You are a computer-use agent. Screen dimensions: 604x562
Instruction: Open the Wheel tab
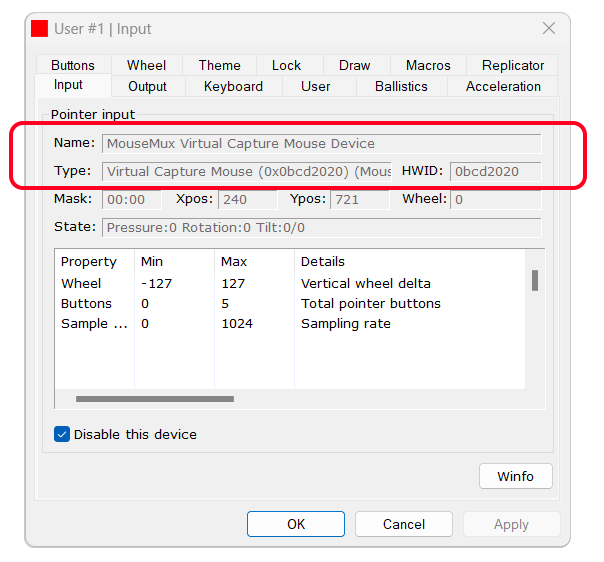click(x=147, y=65)
